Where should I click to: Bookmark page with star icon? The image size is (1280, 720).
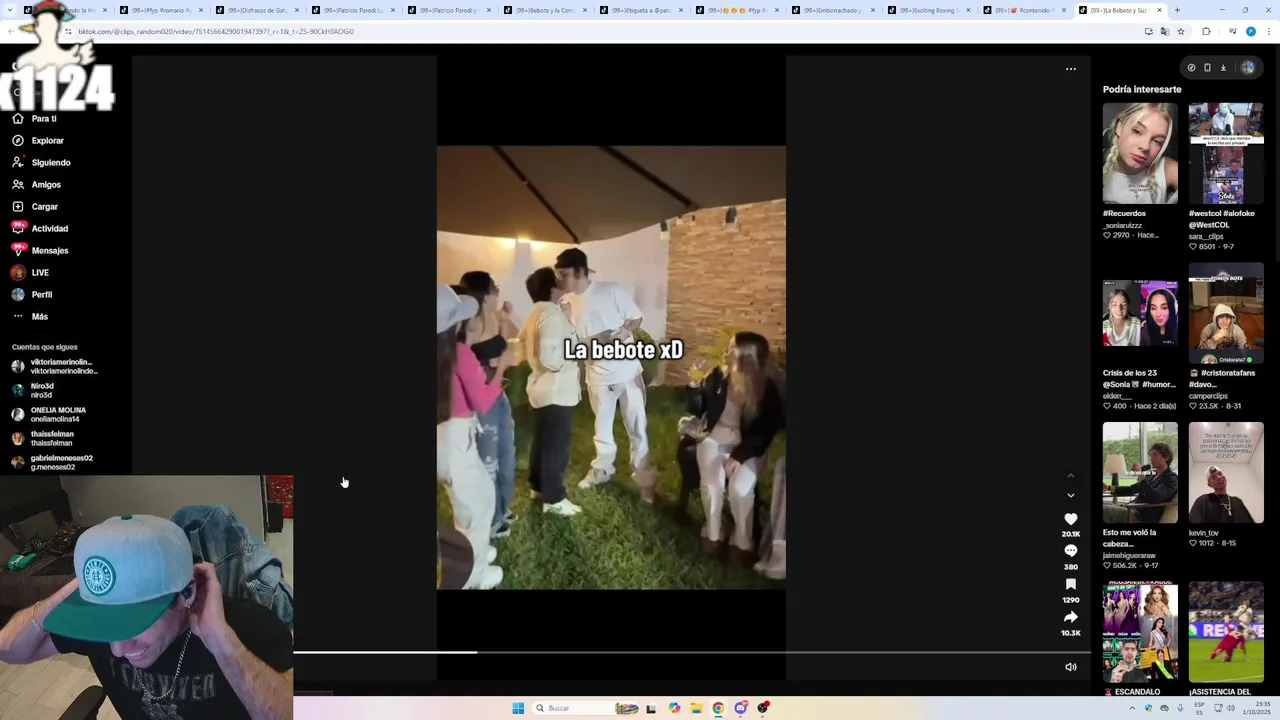coord(1181,31)
